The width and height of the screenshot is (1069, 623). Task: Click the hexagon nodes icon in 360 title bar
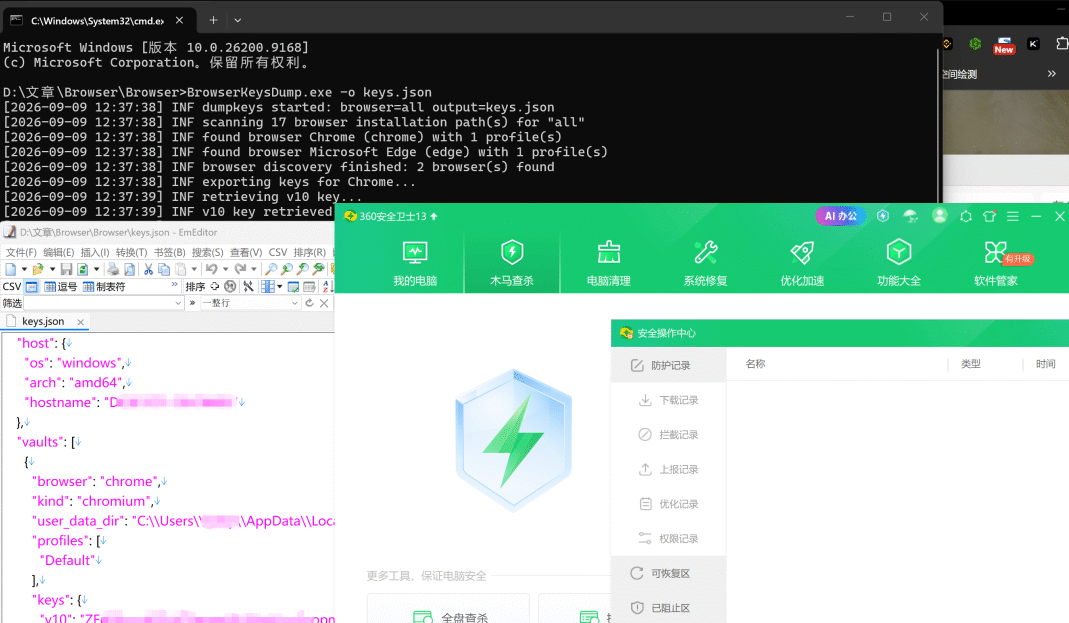pyautogui.click(x=965, y=216)
